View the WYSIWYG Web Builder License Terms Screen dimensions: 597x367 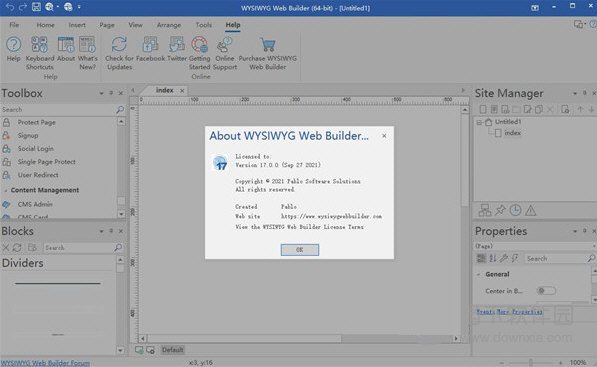click(299, 227)
